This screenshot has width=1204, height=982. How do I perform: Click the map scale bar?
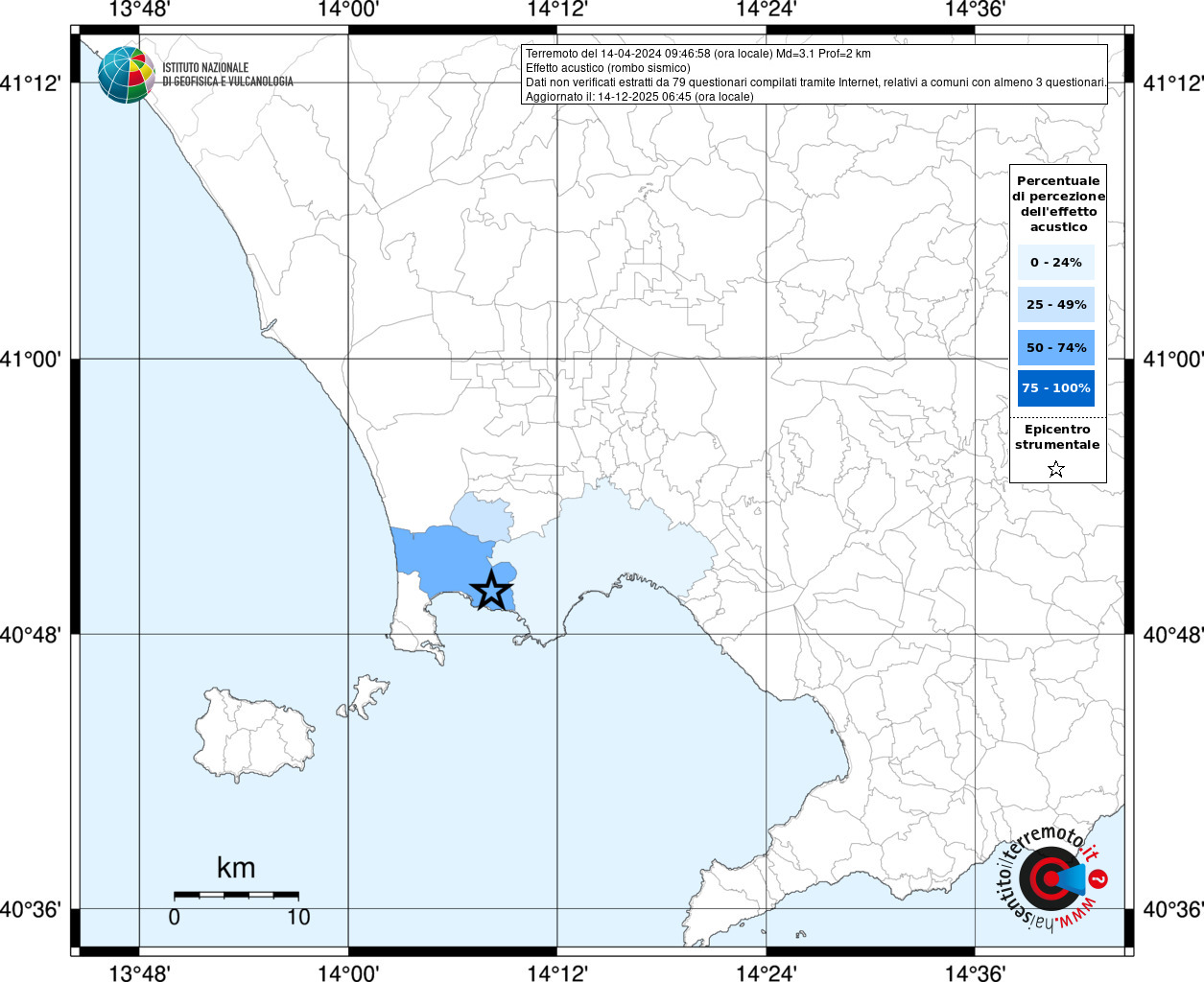pyautogui.click(x=236, y=895)
